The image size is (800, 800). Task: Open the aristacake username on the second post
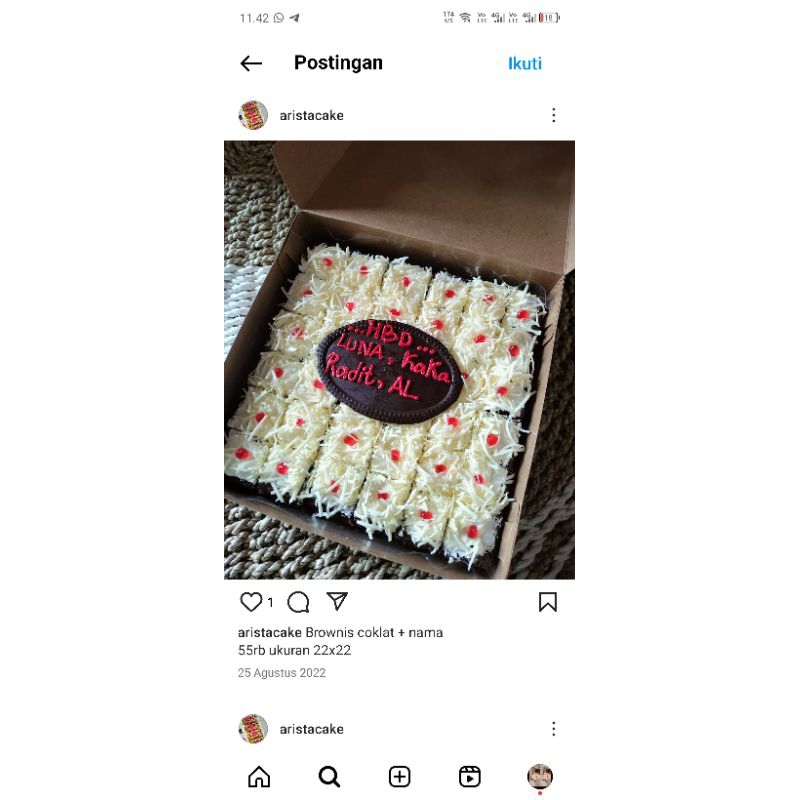311,729
